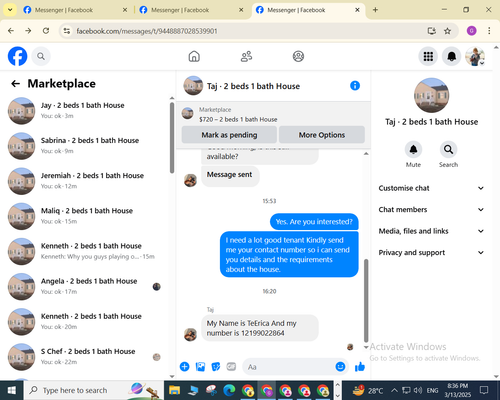The width and height of the screenshot is (500, 400).
Task: Open Sabrina's conversation
Action: 86,146
